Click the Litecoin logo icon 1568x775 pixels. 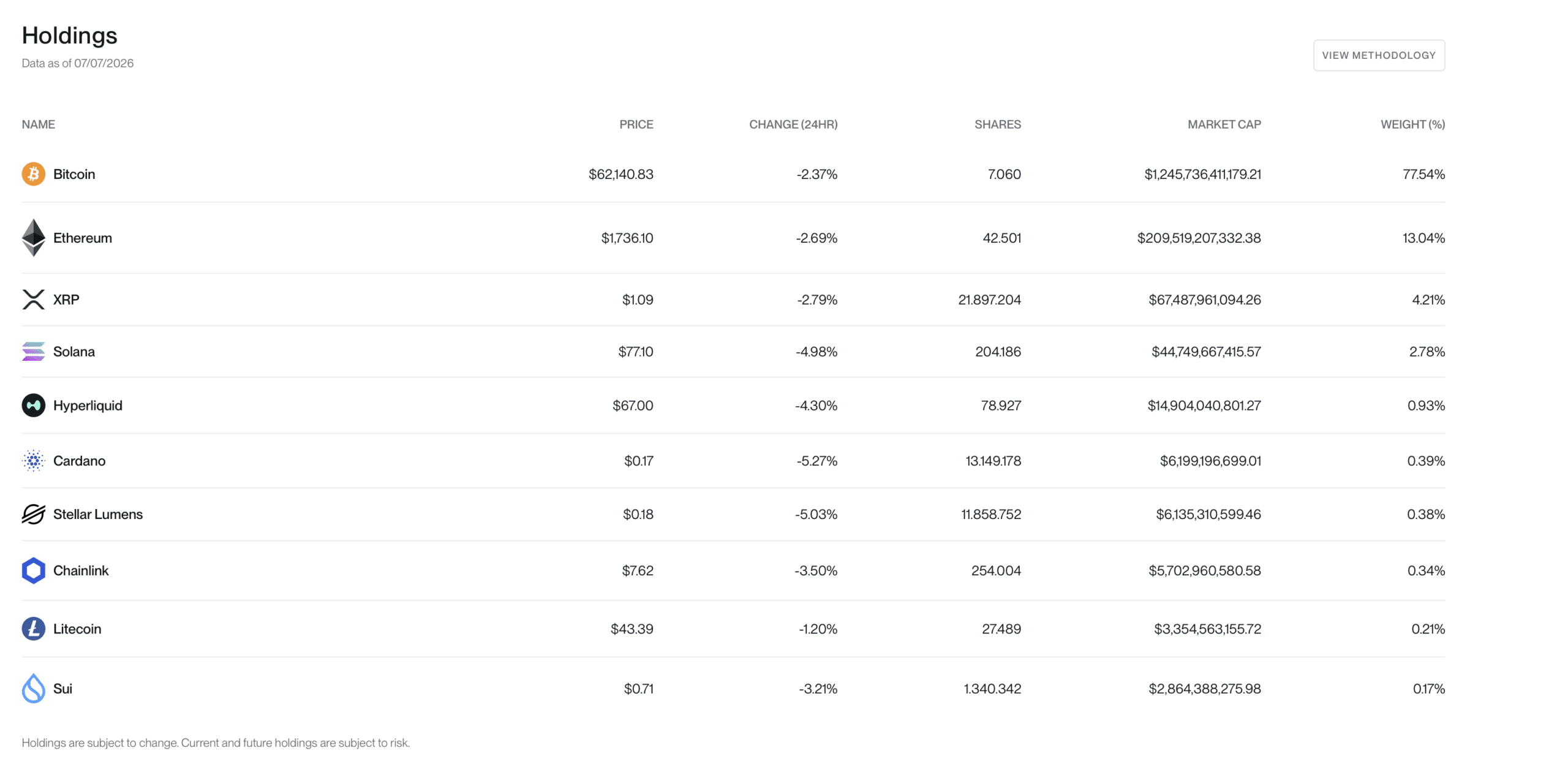click(34, 629)
